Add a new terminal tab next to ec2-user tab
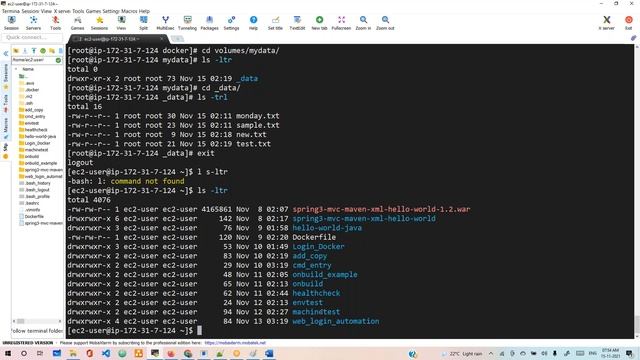This screenshot has height=360, width=640. click(x=177, y=39)
